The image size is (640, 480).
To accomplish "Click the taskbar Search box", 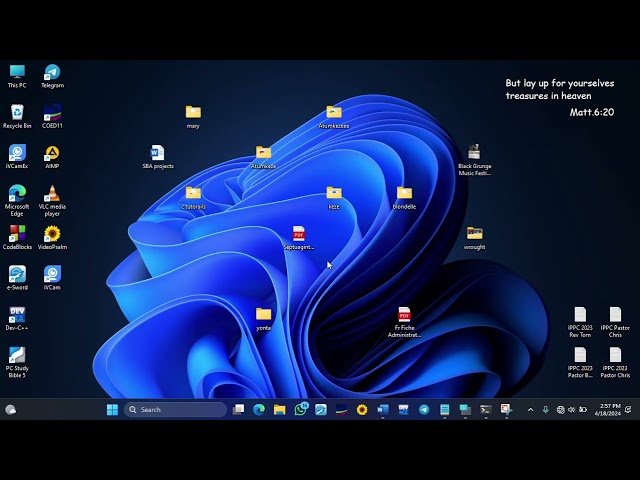I will tap(176, 409).
